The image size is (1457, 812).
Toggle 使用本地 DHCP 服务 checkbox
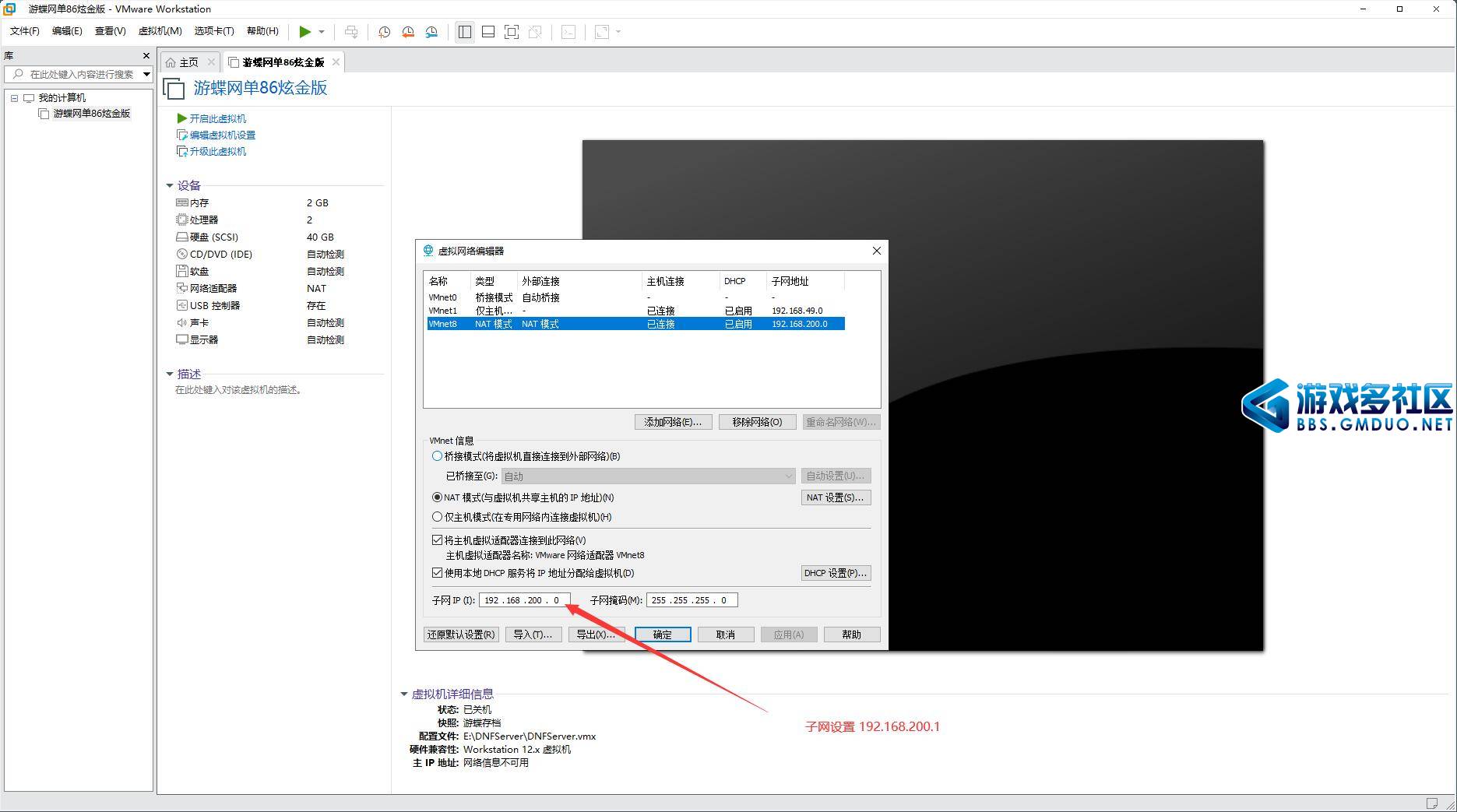(438, 572)
